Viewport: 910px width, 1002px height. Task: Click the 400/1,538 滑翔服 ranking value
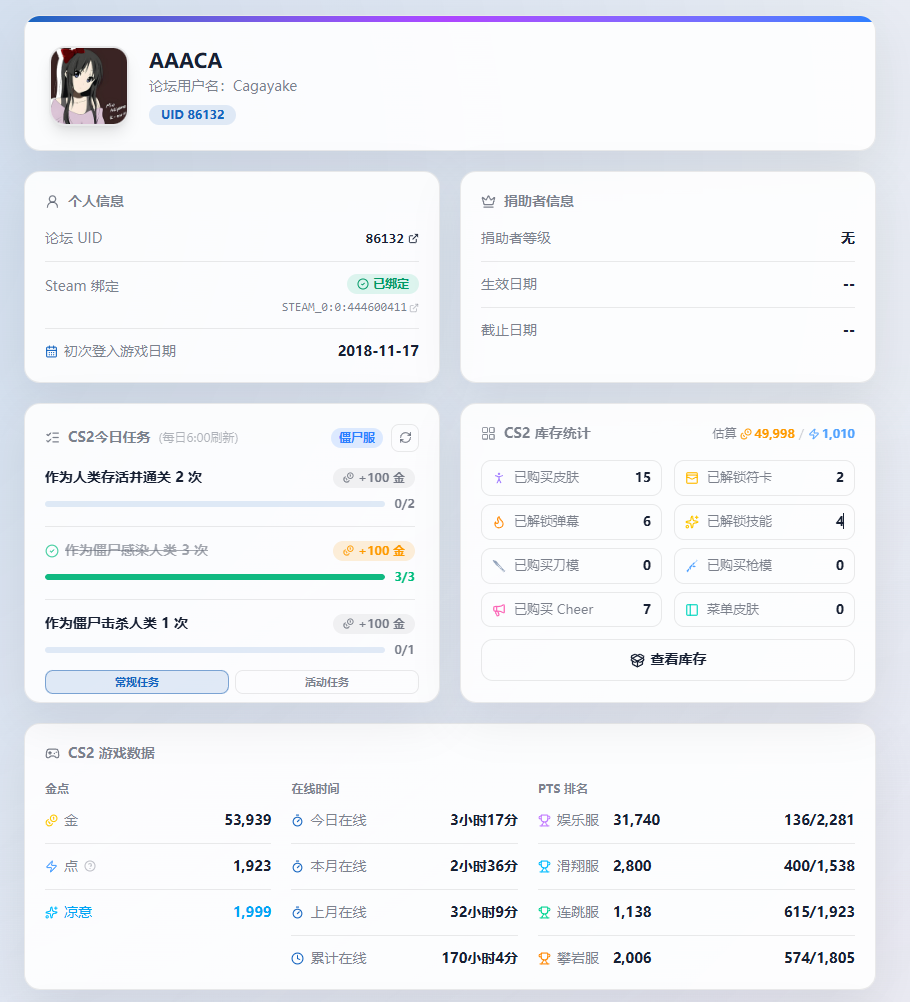click(x=819, y=866)
